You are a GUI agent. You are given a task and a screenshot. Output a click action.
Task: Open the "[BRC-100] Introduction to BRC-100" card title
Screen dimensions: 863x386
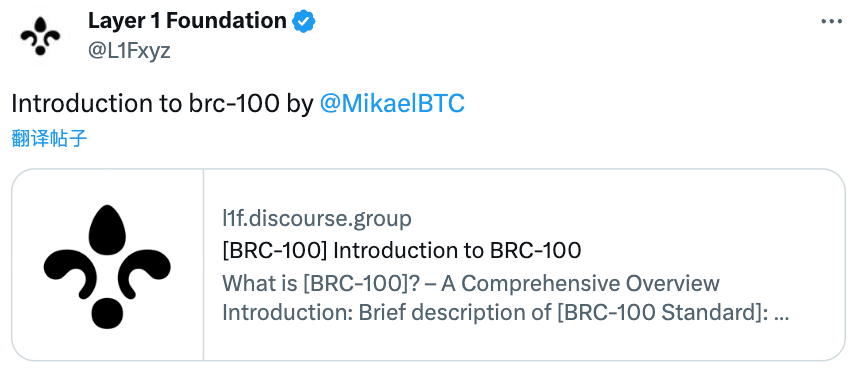click(401, 251)
